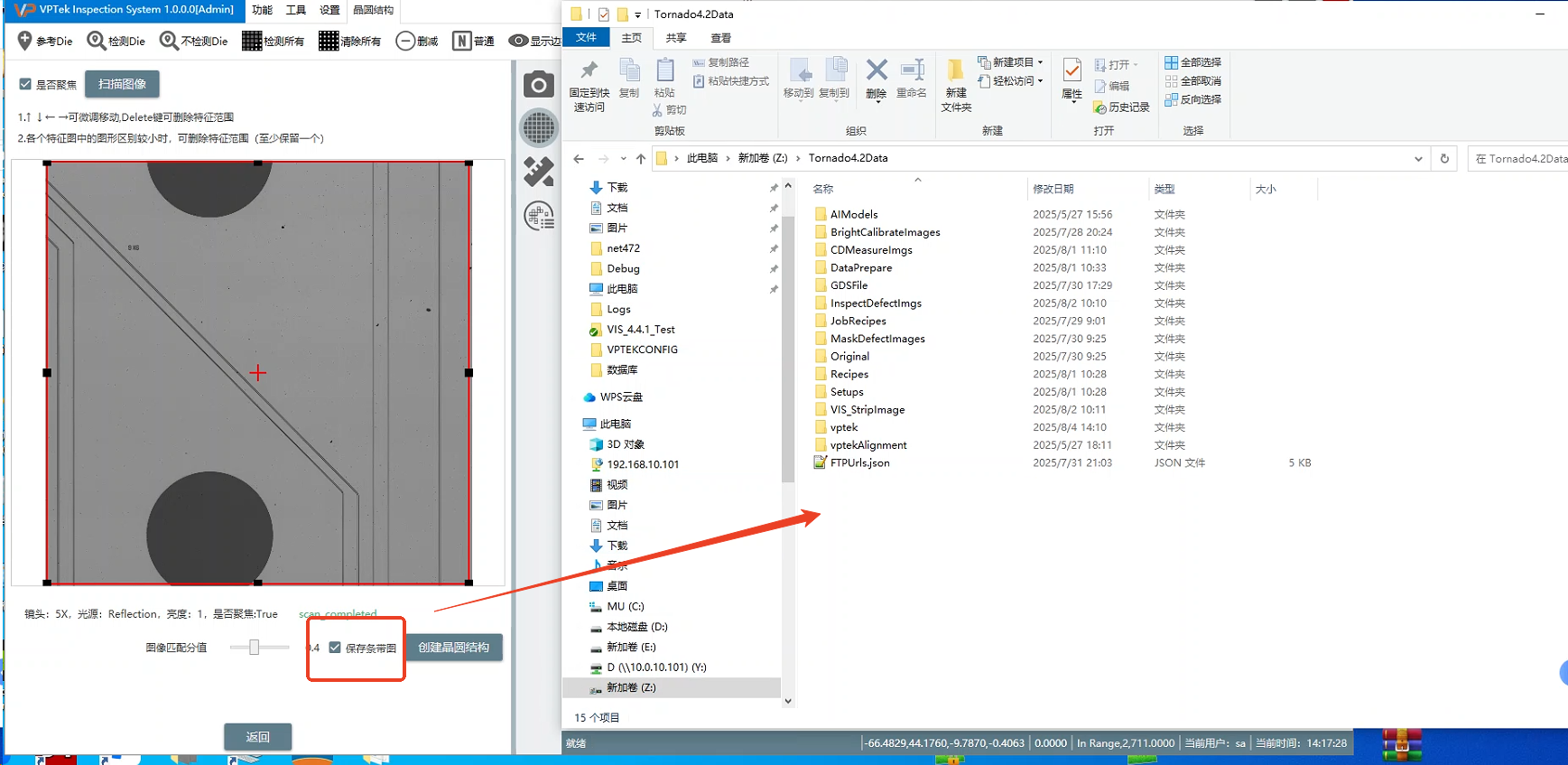This screenshot has width=1568, height=765.
Task: Select the 参考Die tool
Action: click(45, 41)
